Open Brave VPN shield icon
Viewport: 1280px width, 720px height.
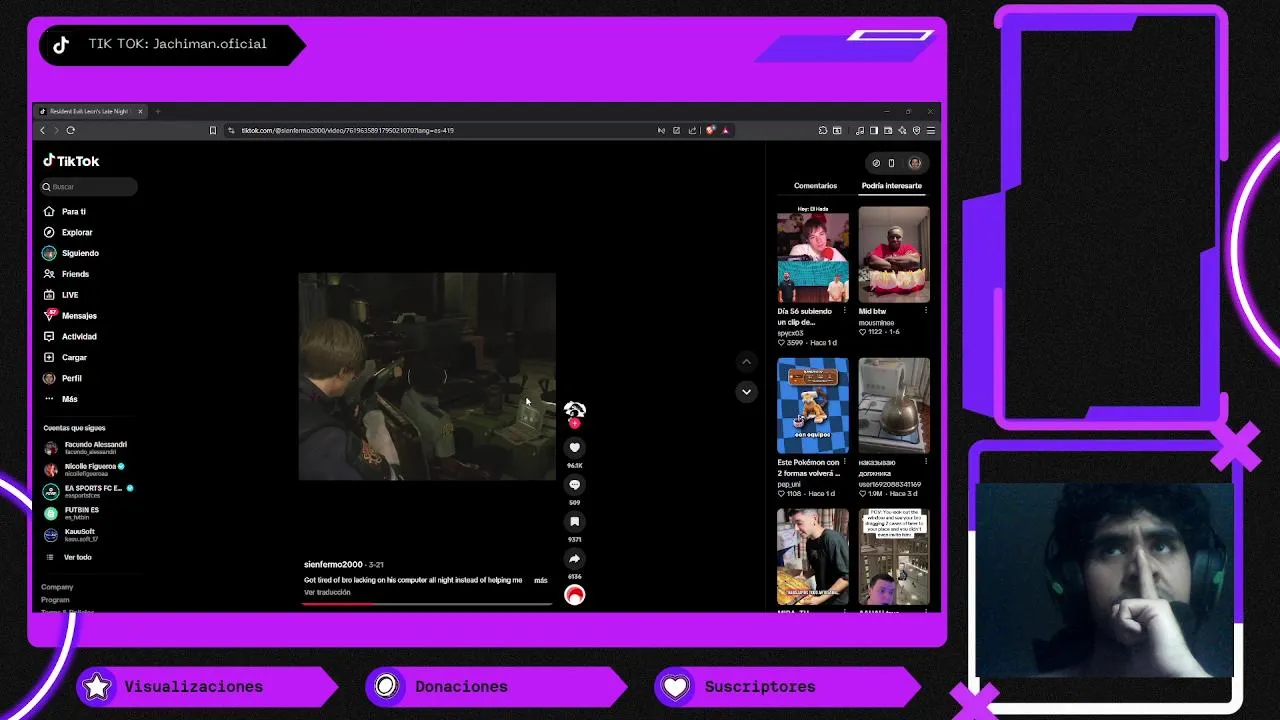[917, 130]
